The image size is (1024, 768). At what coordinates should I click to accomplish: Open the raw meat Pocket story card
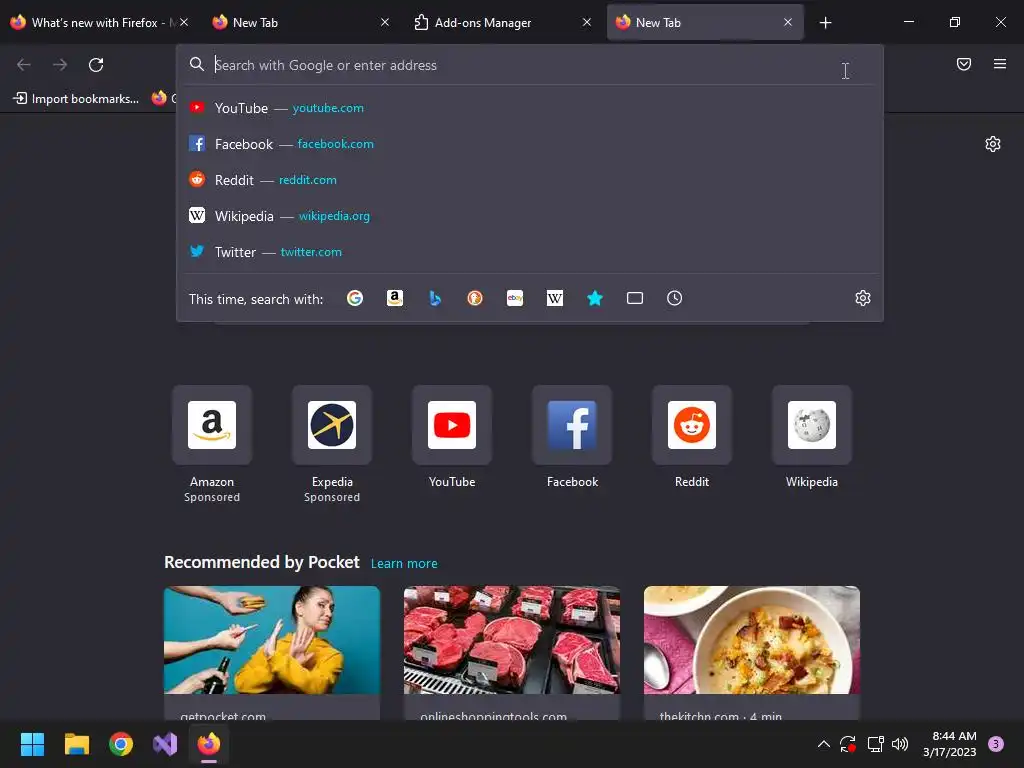tap(511, 653)
